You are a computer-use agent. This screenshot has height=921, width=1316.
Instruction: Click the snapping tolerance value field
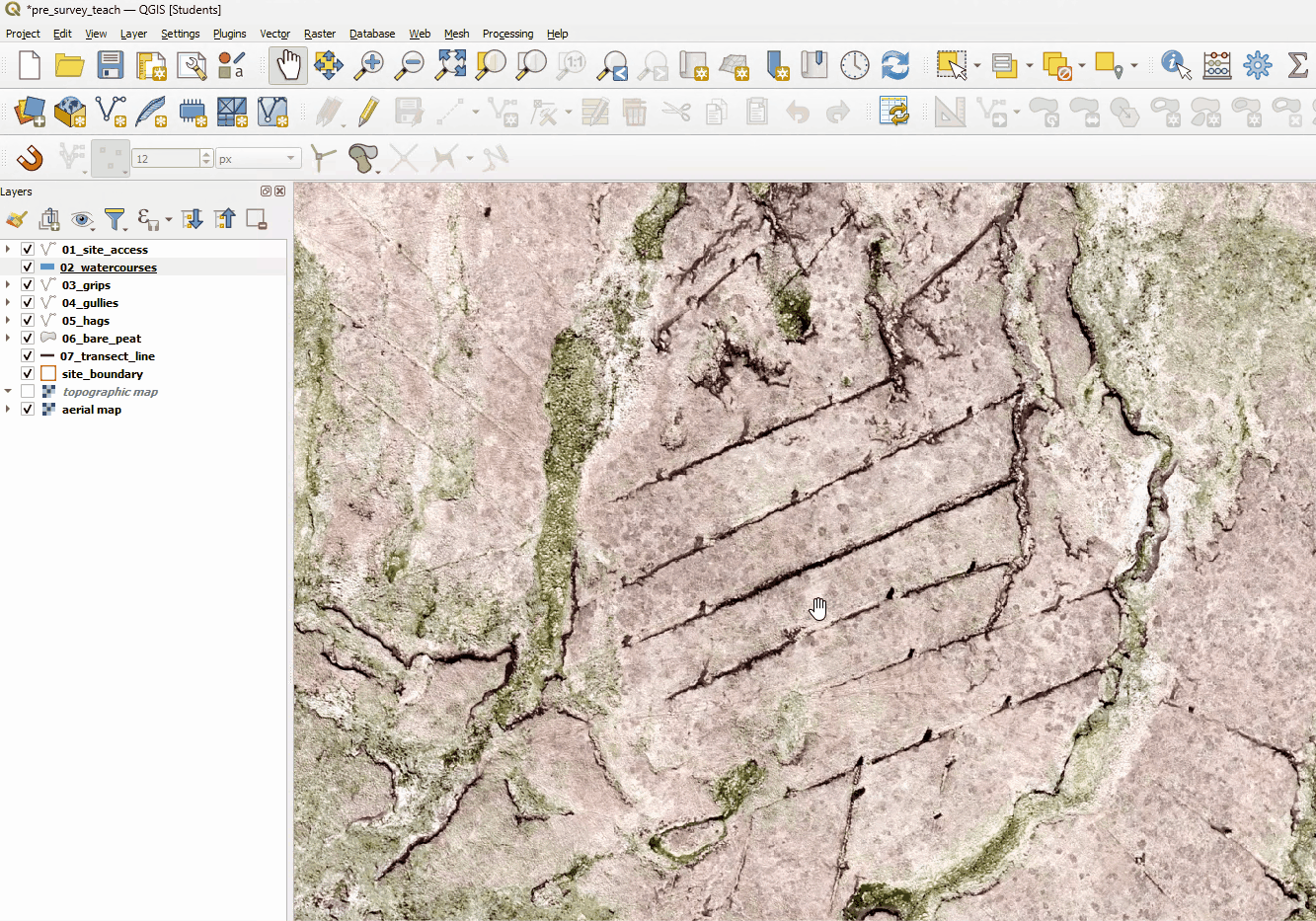[166, 159]
